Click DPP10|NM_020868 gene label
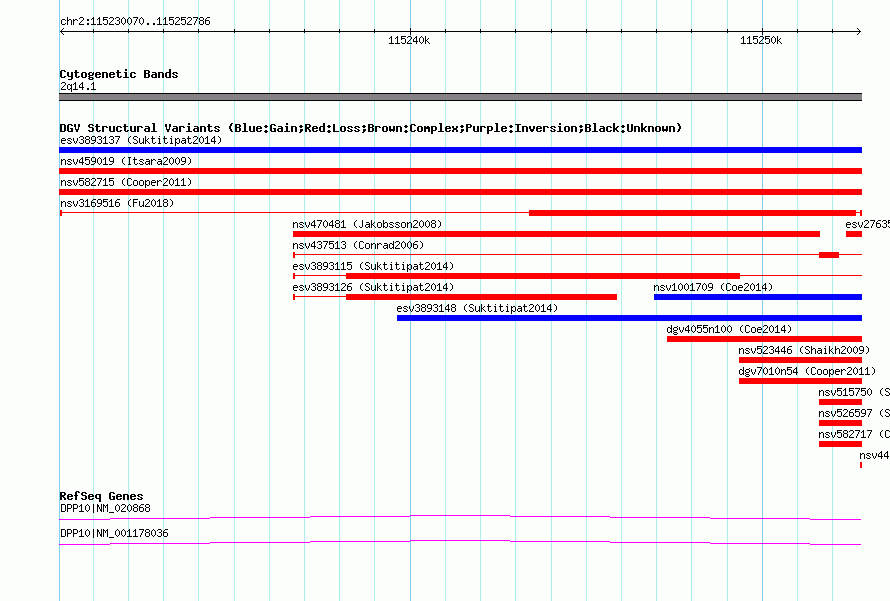890x601 pixels. [105, 508]
